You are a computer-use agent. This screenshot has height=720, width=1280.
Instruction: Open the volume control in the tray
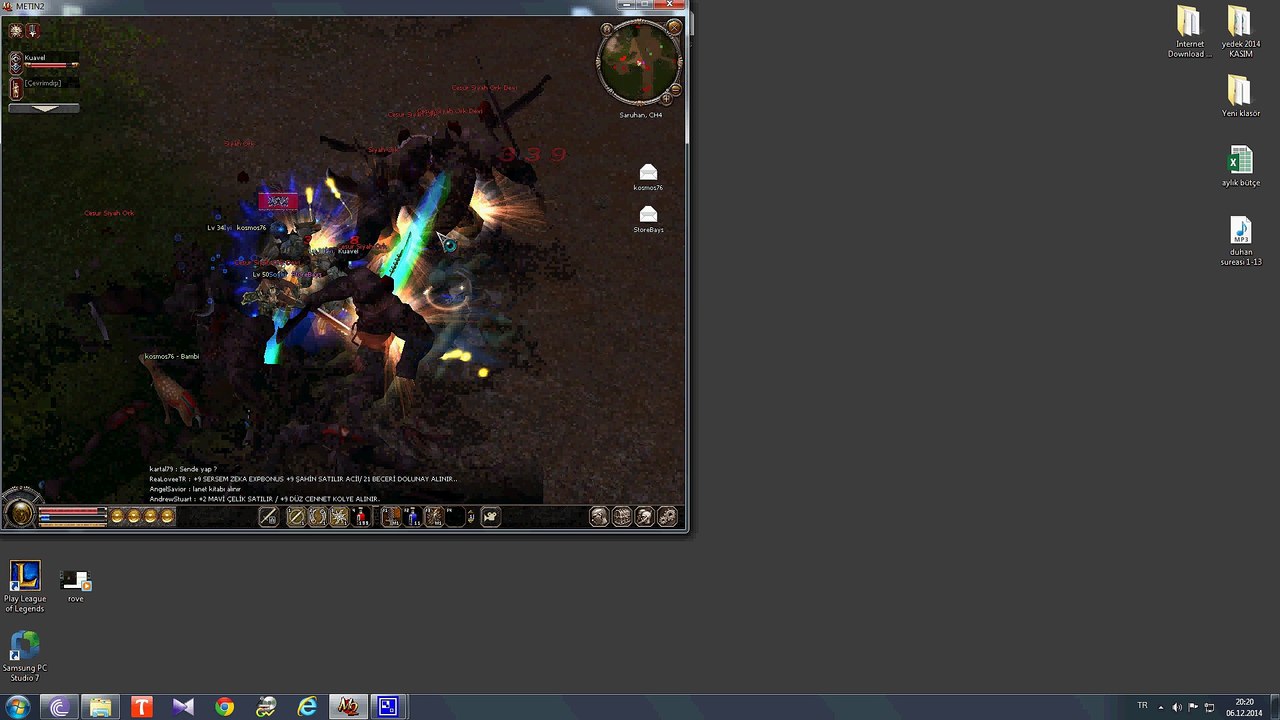pyautogui.click(x=1176, y=707)
